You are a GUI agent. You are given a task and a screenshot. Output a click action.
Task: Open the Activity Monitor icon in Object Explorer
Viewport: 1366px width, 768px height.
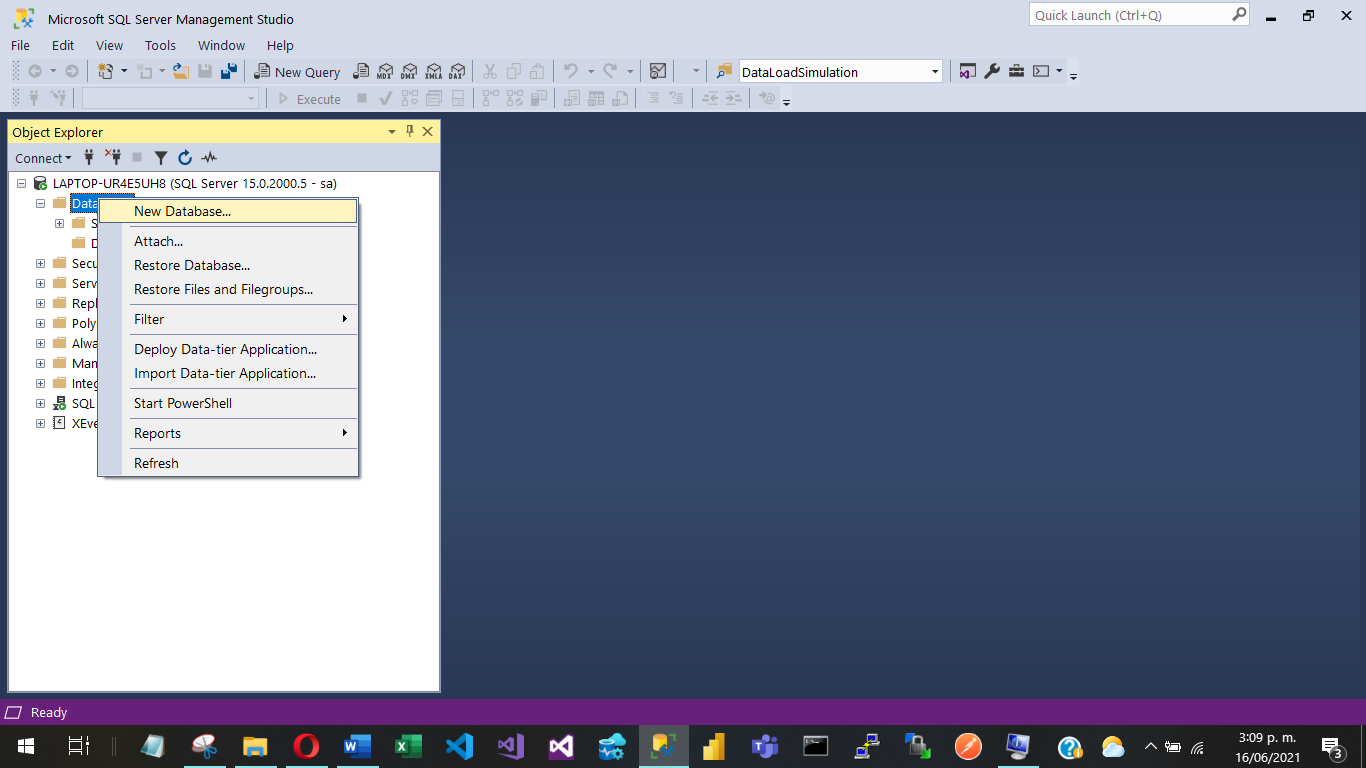coord(209,158)
